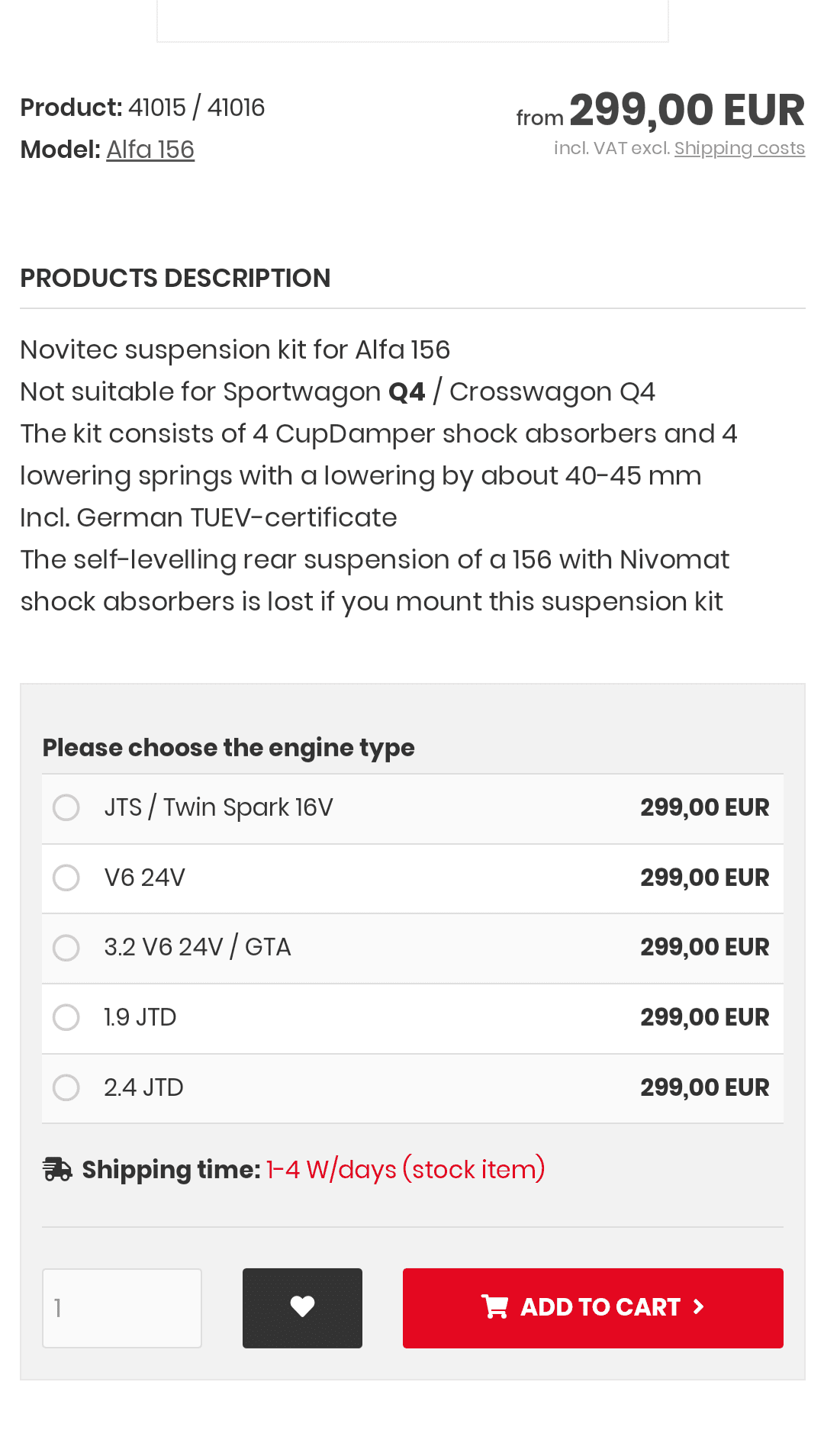Open the Alfa 156 model link

(x=150, y=150)
